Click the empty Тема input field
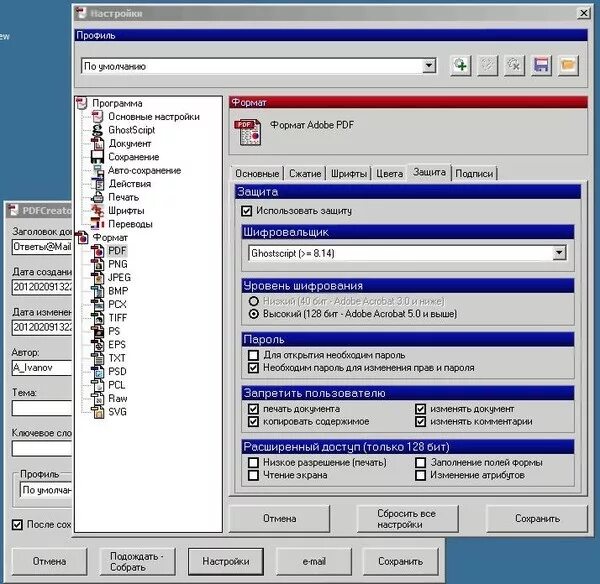 42,408
